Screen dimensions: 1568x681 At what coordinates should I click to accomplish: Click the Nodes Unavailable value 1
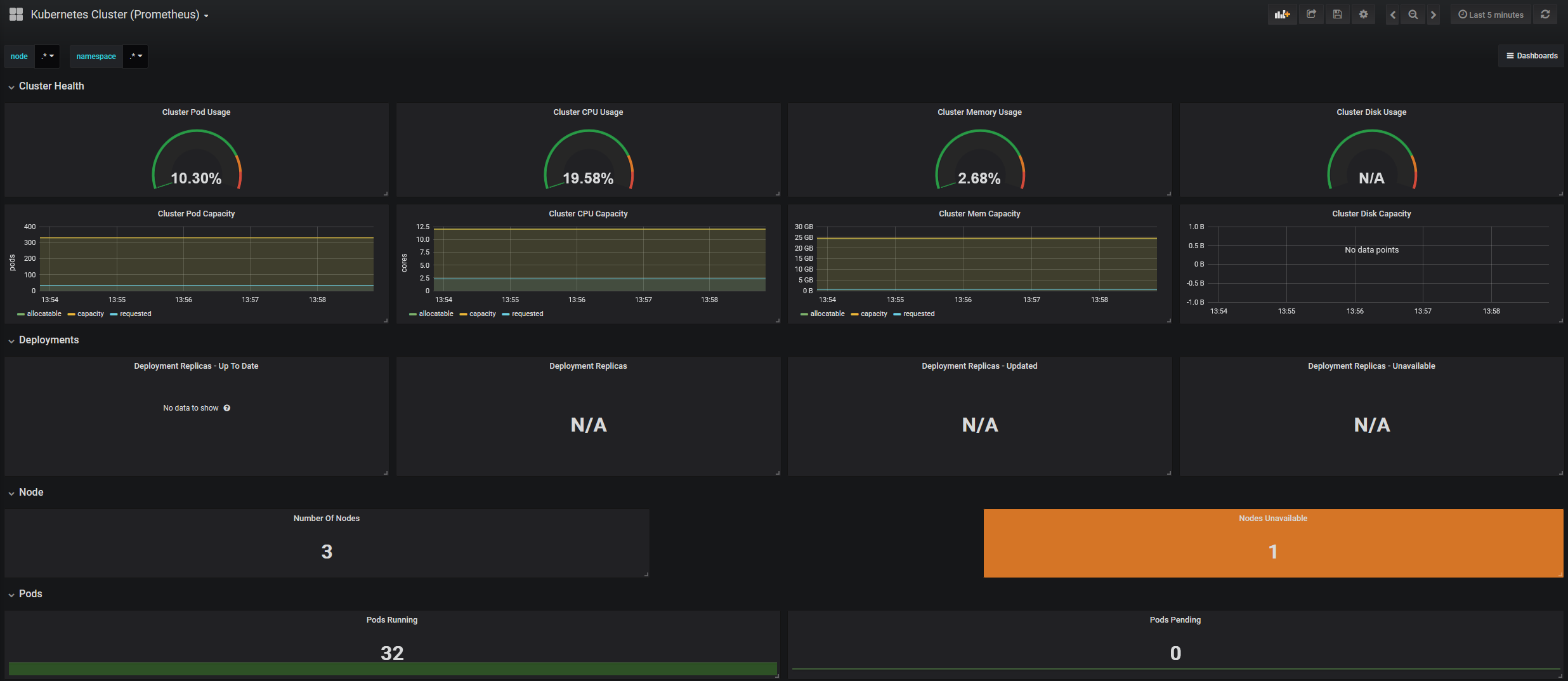1273,552
